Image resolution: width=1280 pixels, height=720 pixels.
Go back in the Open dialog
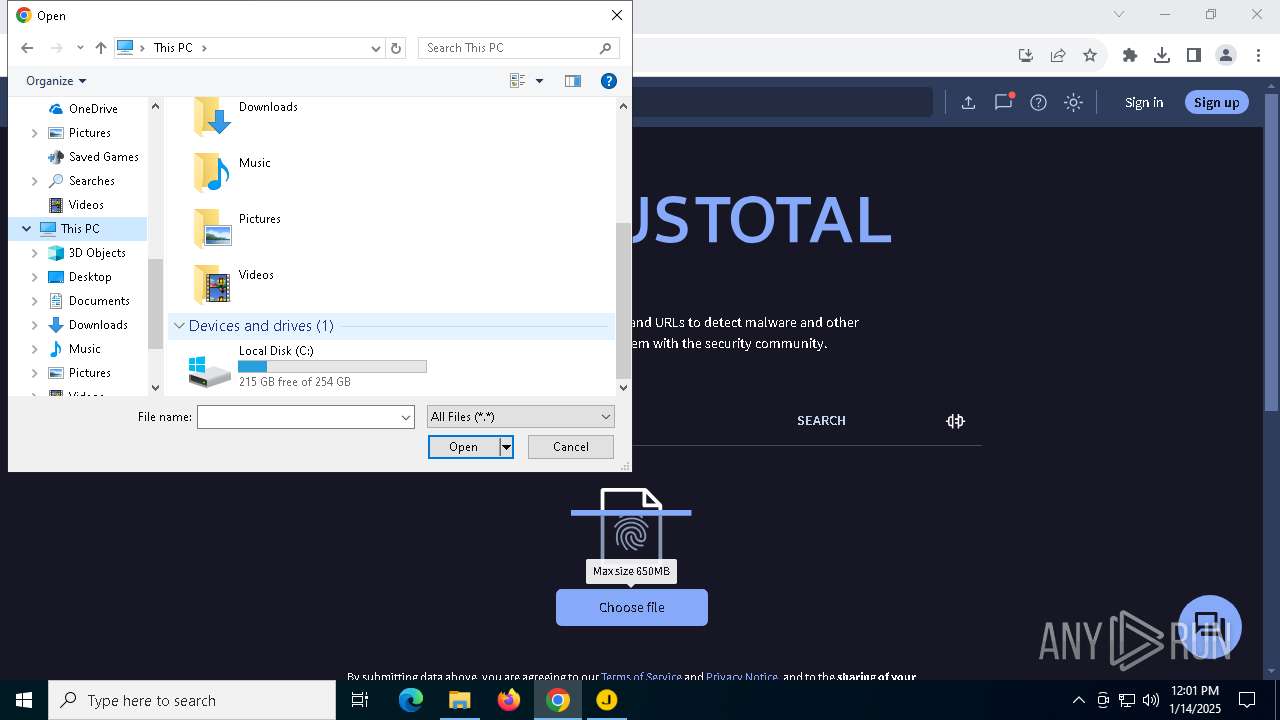point(27,48)
